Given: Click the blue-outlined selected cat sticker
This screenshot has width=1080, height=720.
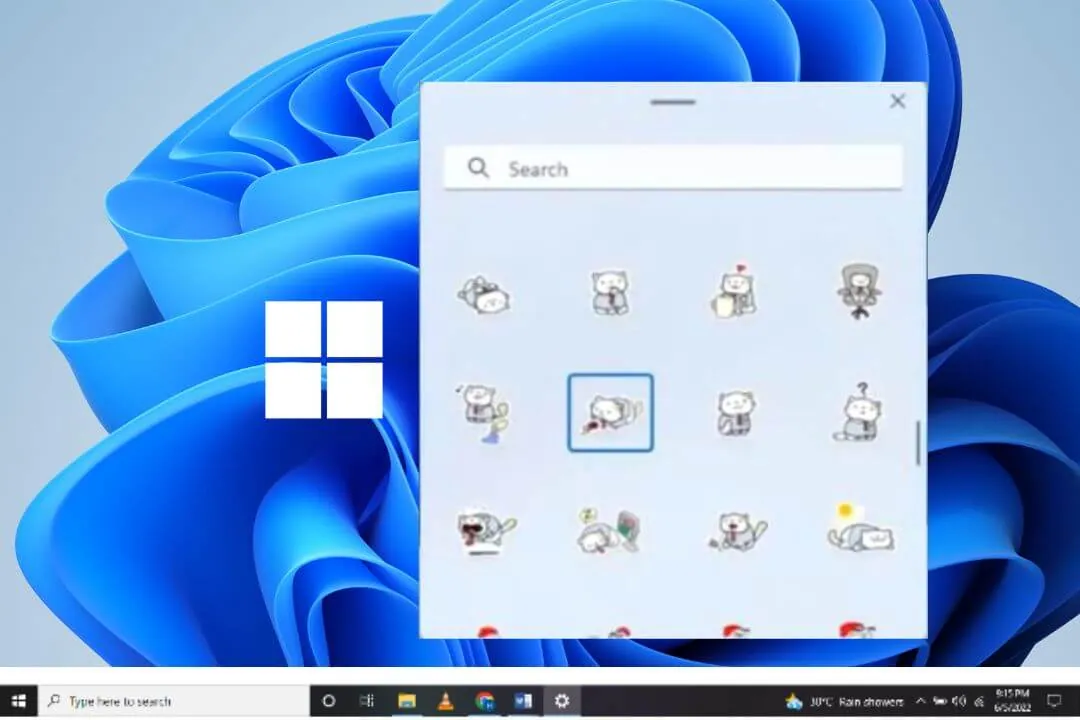Looking at the screenshot, I should (610, 413).
